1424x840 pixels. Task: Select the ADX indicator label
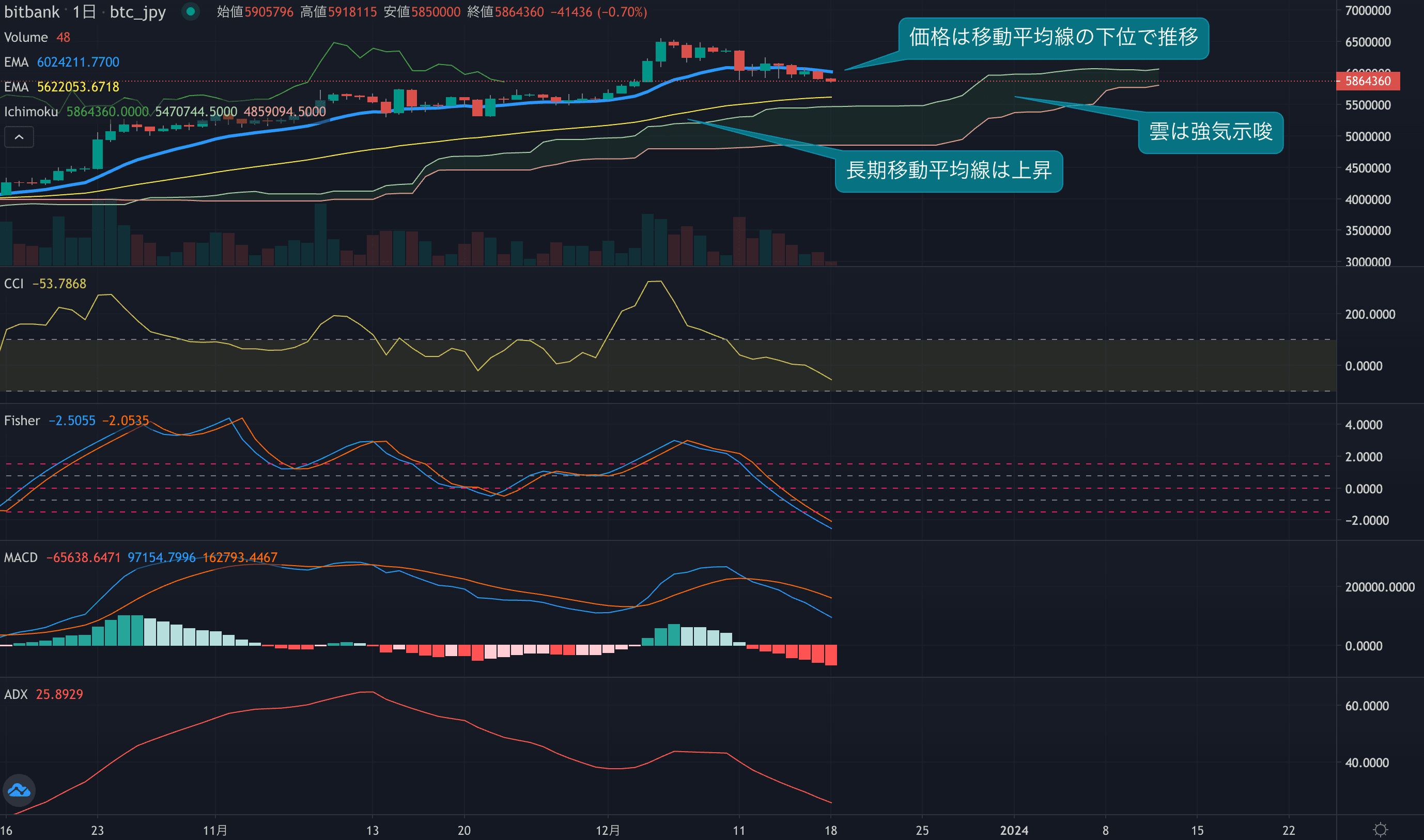coord(16,694)
